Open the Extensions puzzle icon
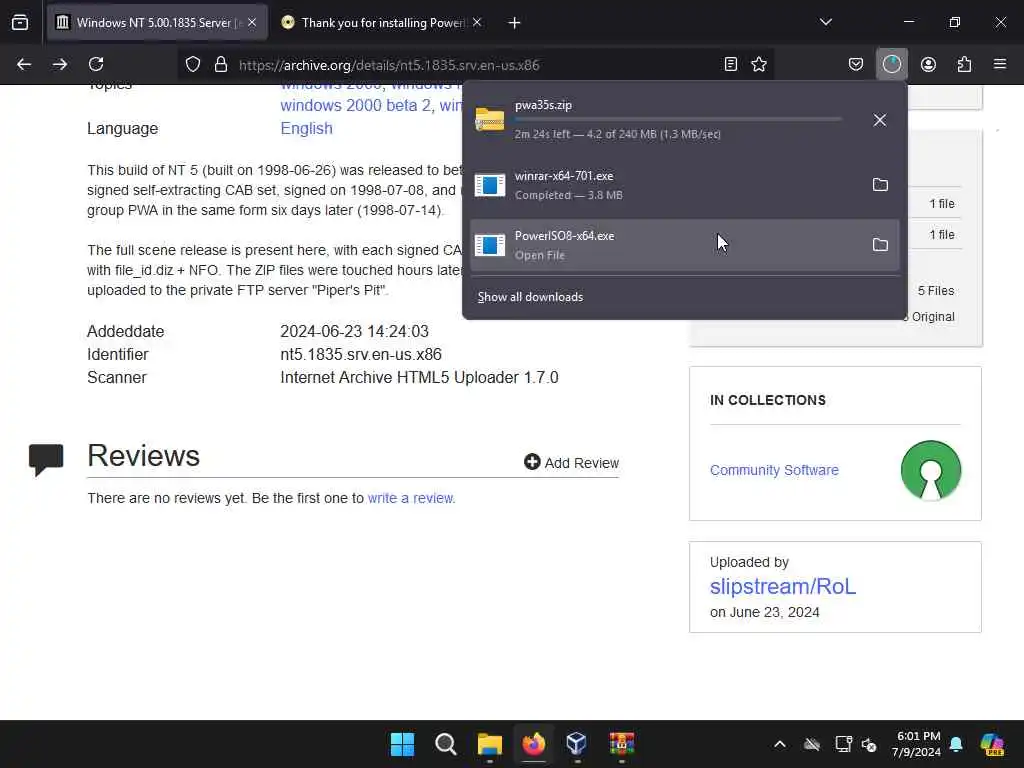 click(964, 64)
